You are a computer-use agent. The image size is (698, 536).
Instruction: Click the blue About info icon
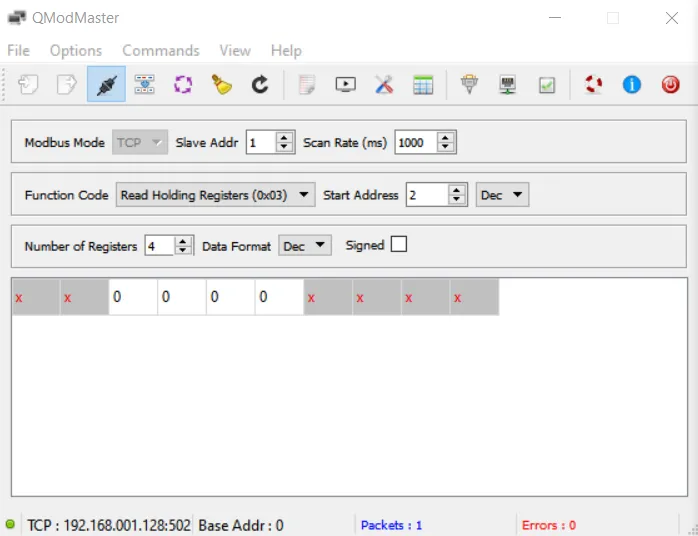coord(631,85)
